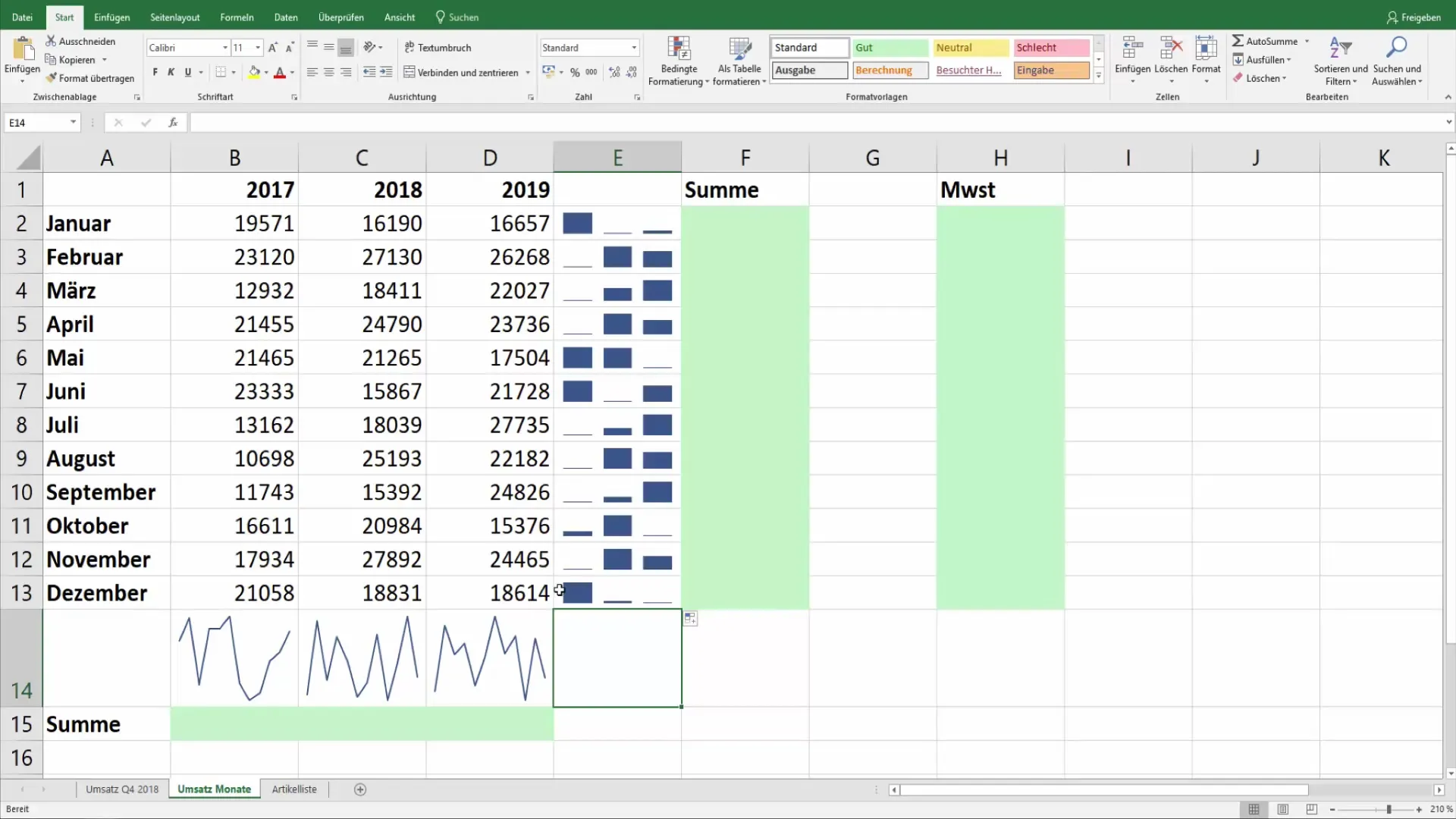
Task: Apply the Schlecht cell style
Action: point(1052,47)
